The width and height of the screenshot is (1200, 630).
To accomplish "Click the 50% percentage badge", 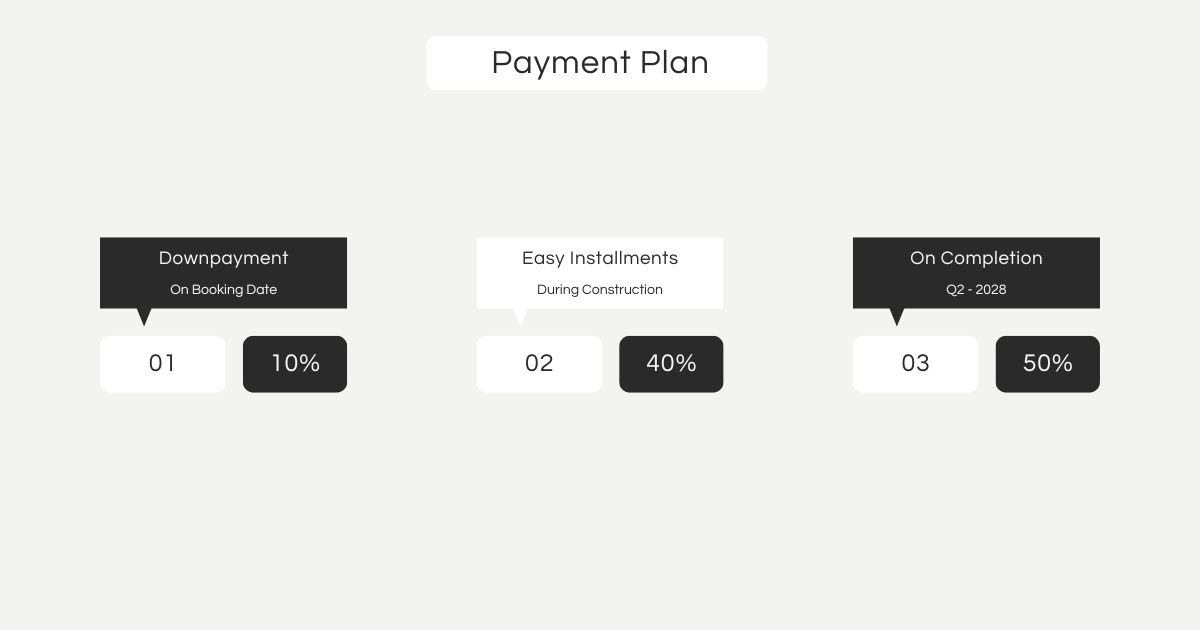I will pos(1047,364).
